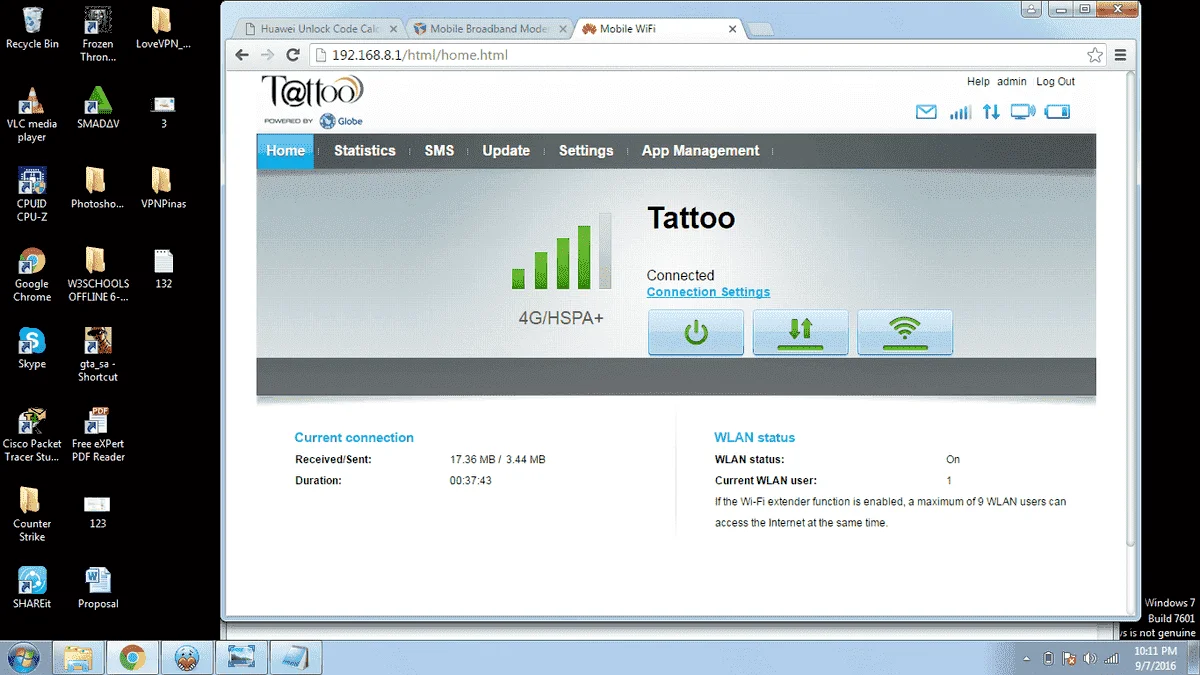1200x675 pixels.
Task: Reload the page with refresh icon
Action: [293, 55]
